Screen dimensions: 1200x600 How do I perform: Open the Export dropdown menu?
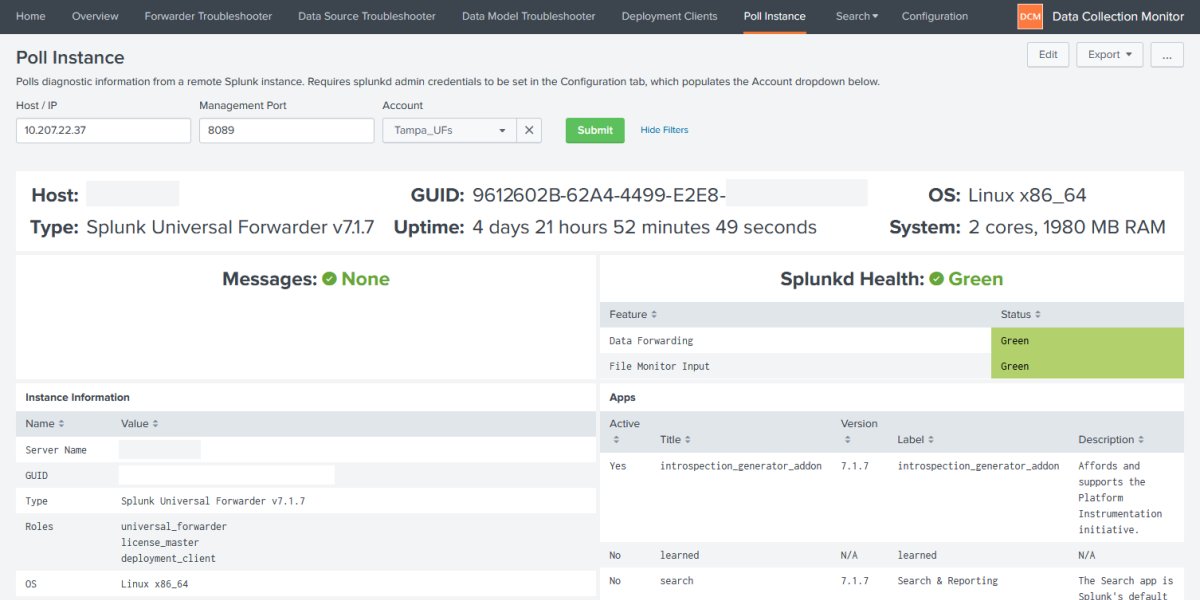pyautogui.click(x=1110, y=55)
